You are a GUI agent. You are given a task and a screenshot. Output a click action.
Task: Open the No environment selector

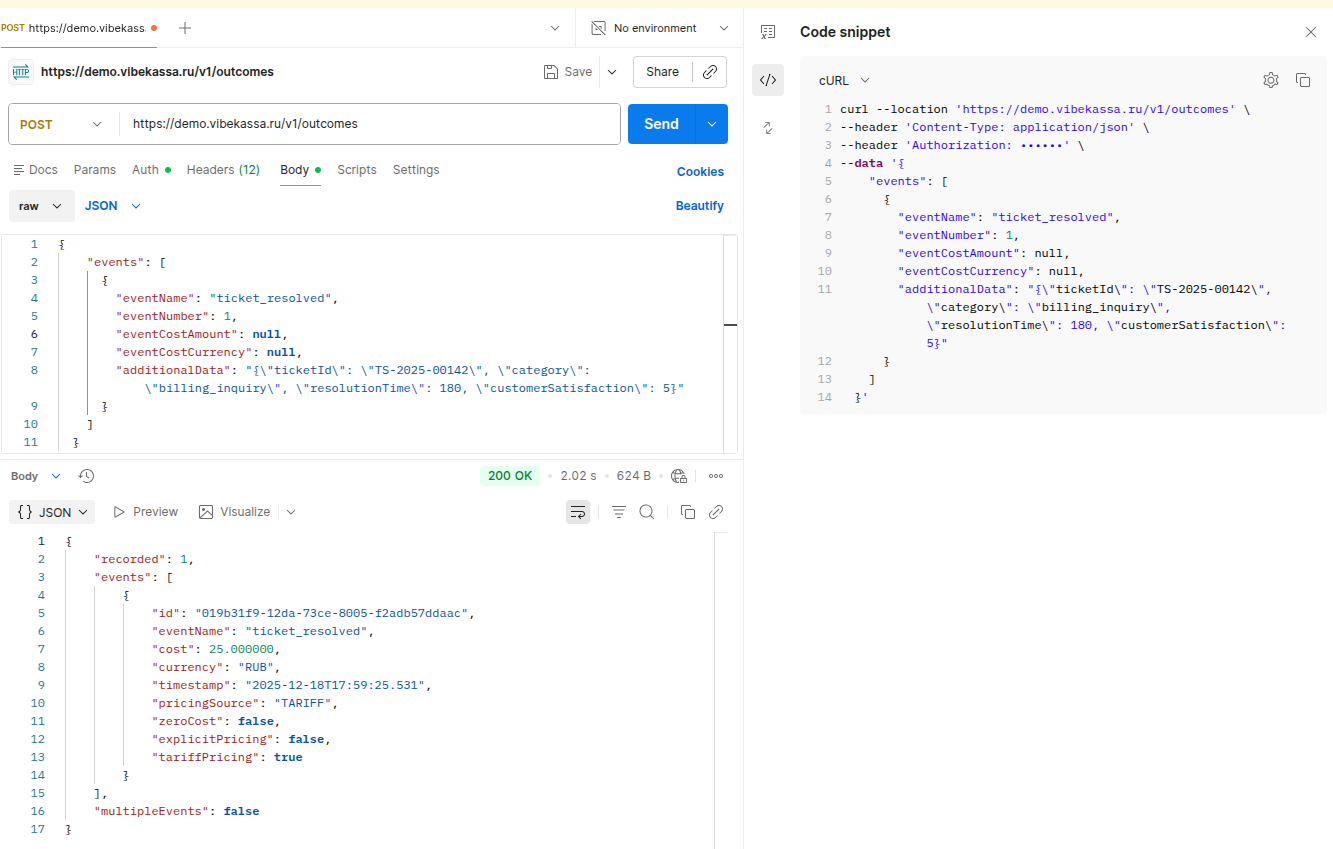tap(658, 28)
